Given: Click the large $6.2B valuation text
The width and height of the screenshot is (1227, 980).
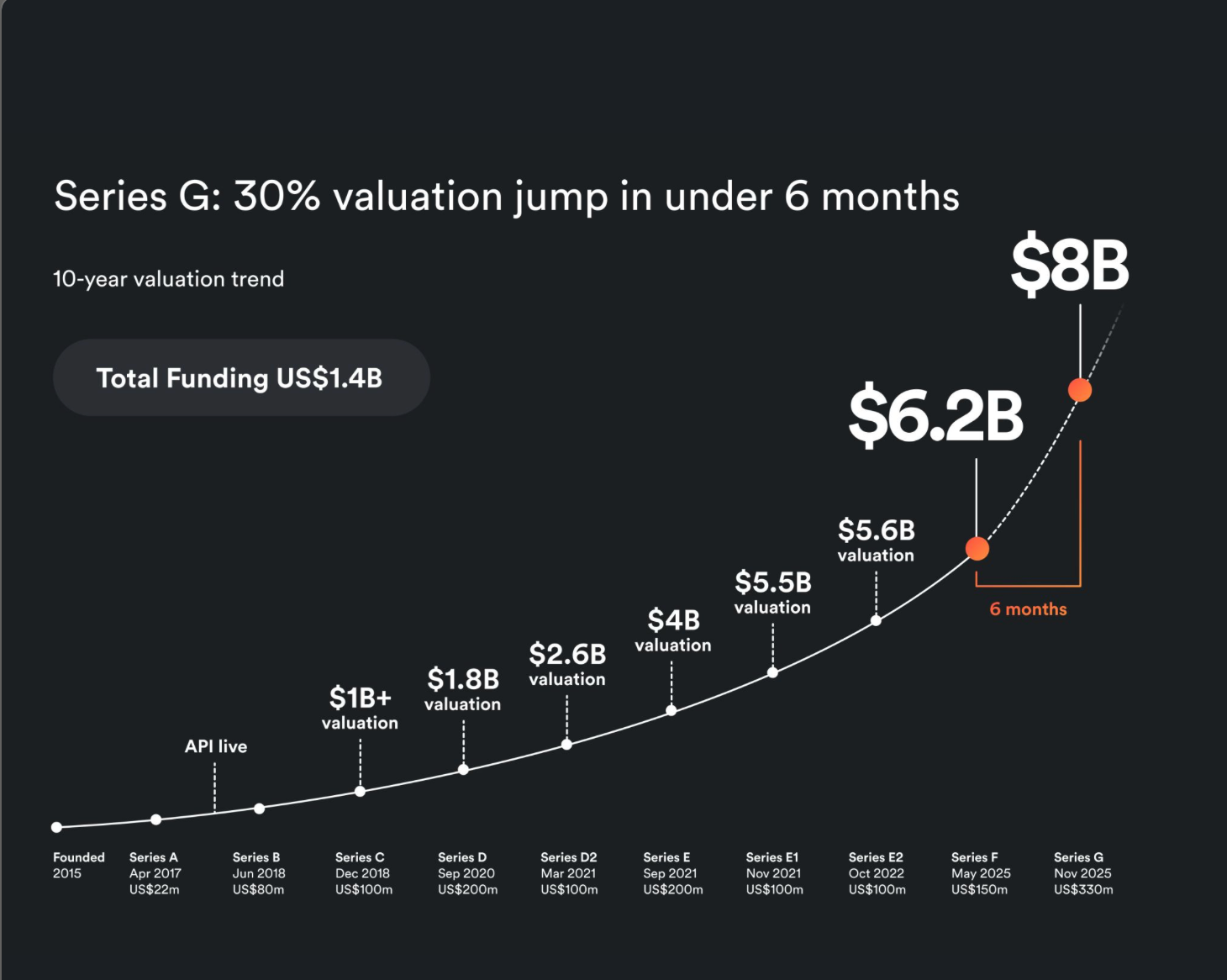Looking at the screenshot, I should point(935,416).
